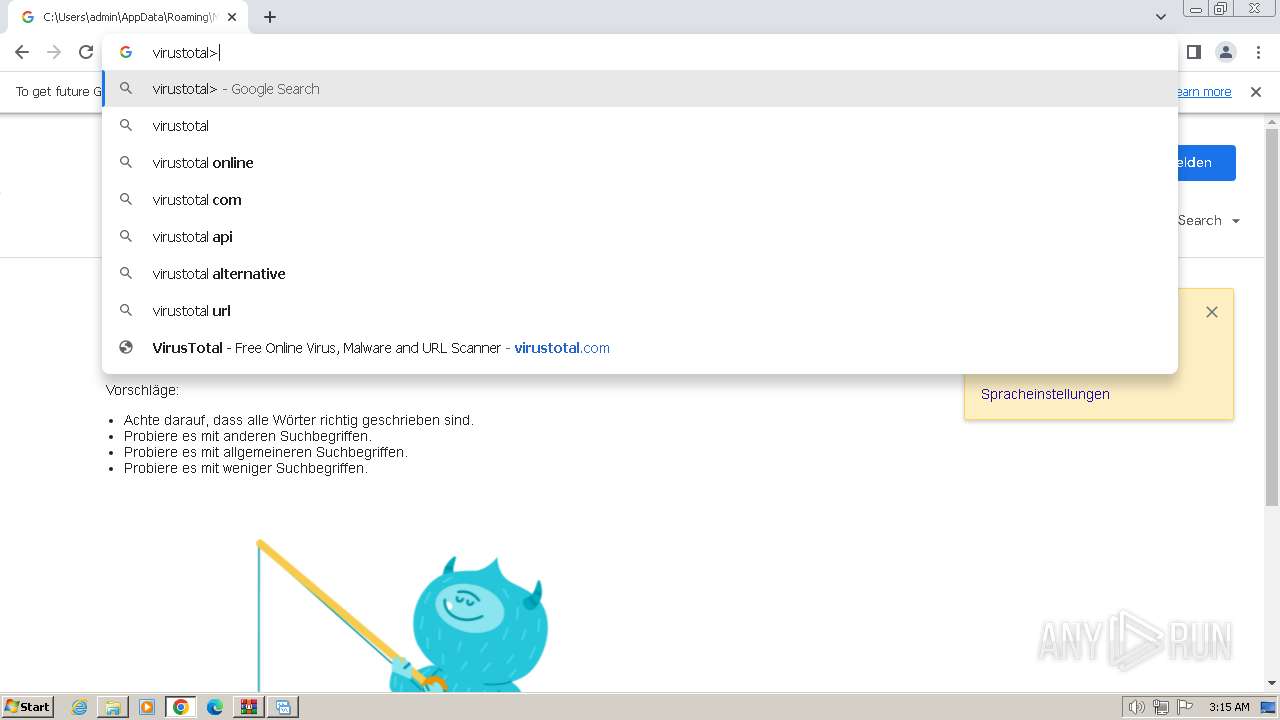Screen dimensions: 1280x720
Task: Launch Internet Explorer from the taskbar
Action: tap(80, 707)
